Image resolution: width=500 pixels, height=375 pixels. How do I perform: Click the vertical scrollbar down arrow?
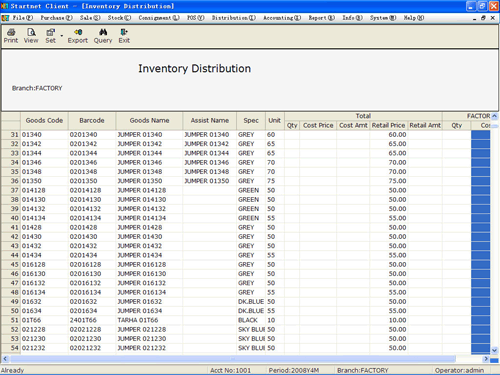coord(494,350)
